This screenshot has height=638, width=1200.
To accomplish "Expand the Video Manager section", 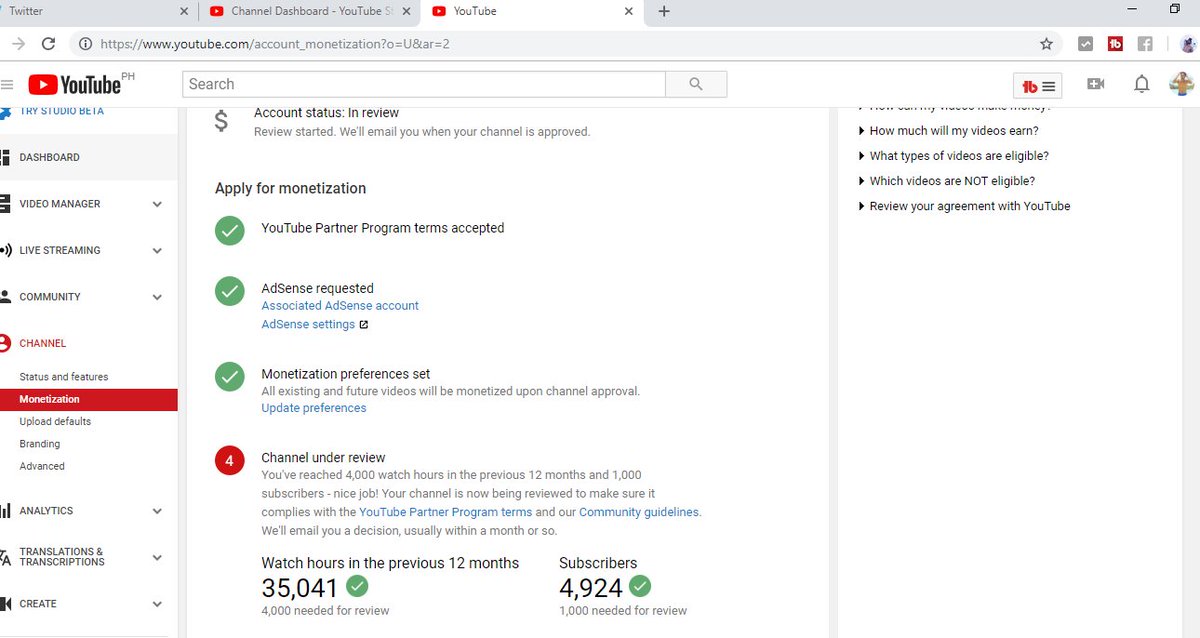I will point(157,204).
